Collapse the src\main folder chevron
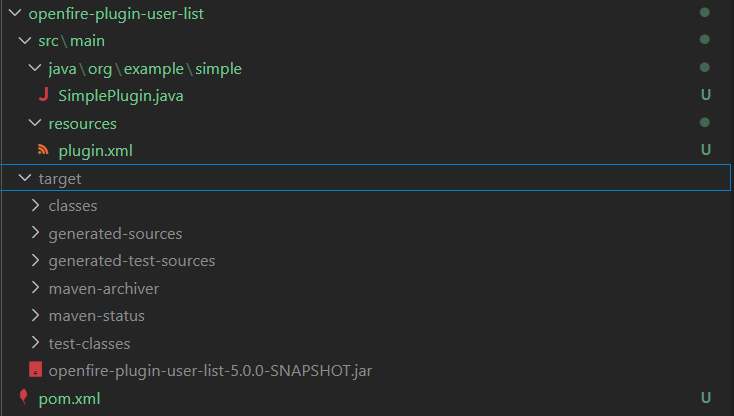 point(25,41)
